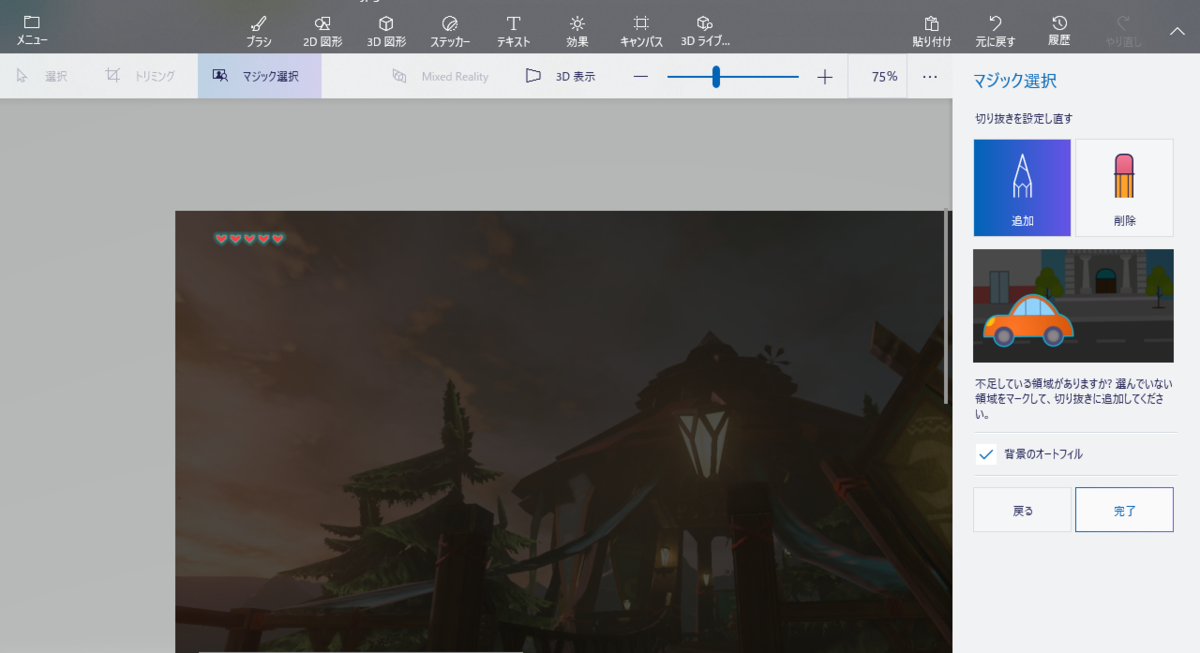Image resolution: width=1200 pixels, height=653 pixels.
Task: Choose the トリミング crop tool
Action: click(x=140, y=76)
